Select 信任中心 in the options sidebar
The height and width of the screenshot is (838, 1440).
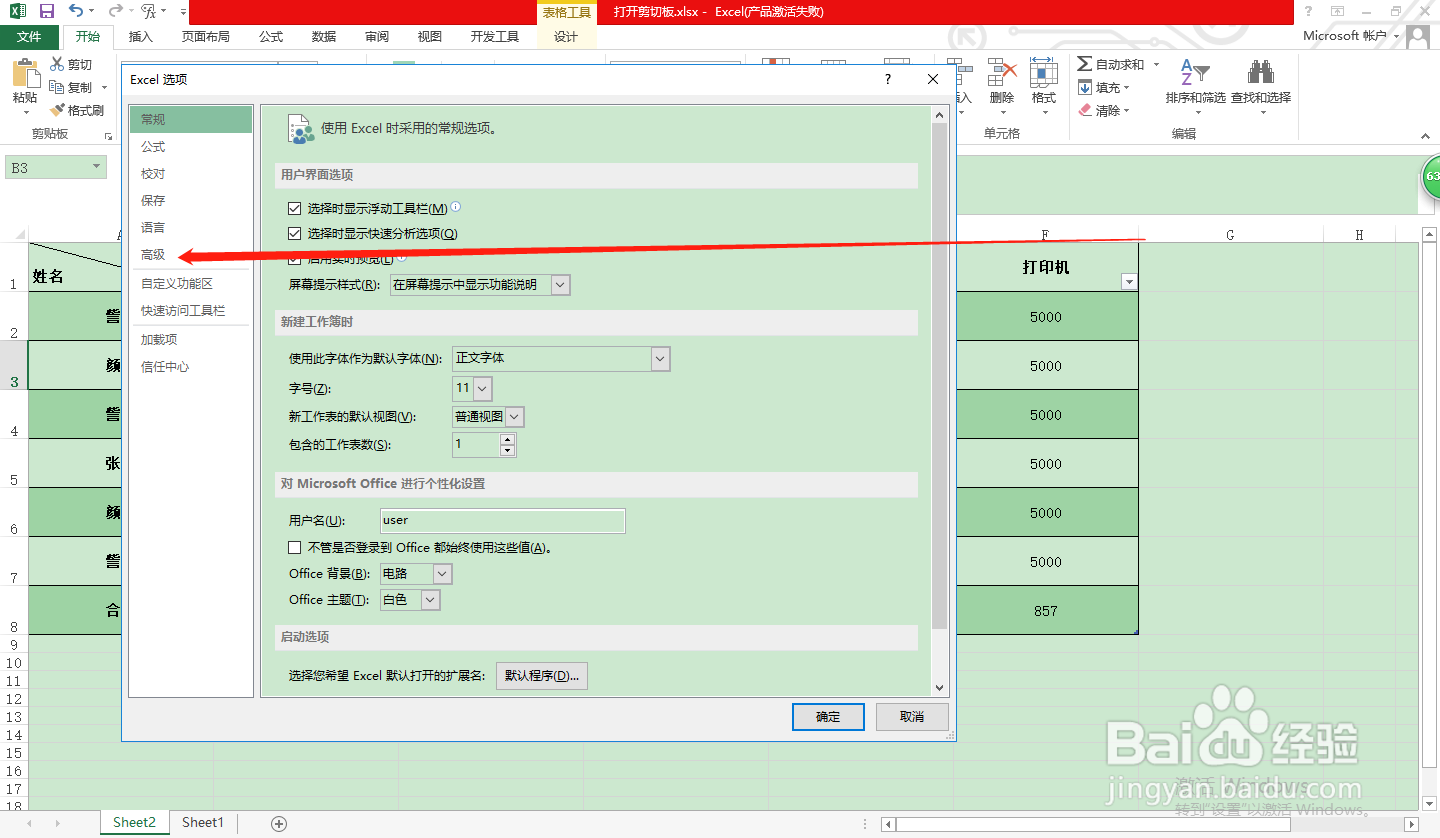(190, 367)
